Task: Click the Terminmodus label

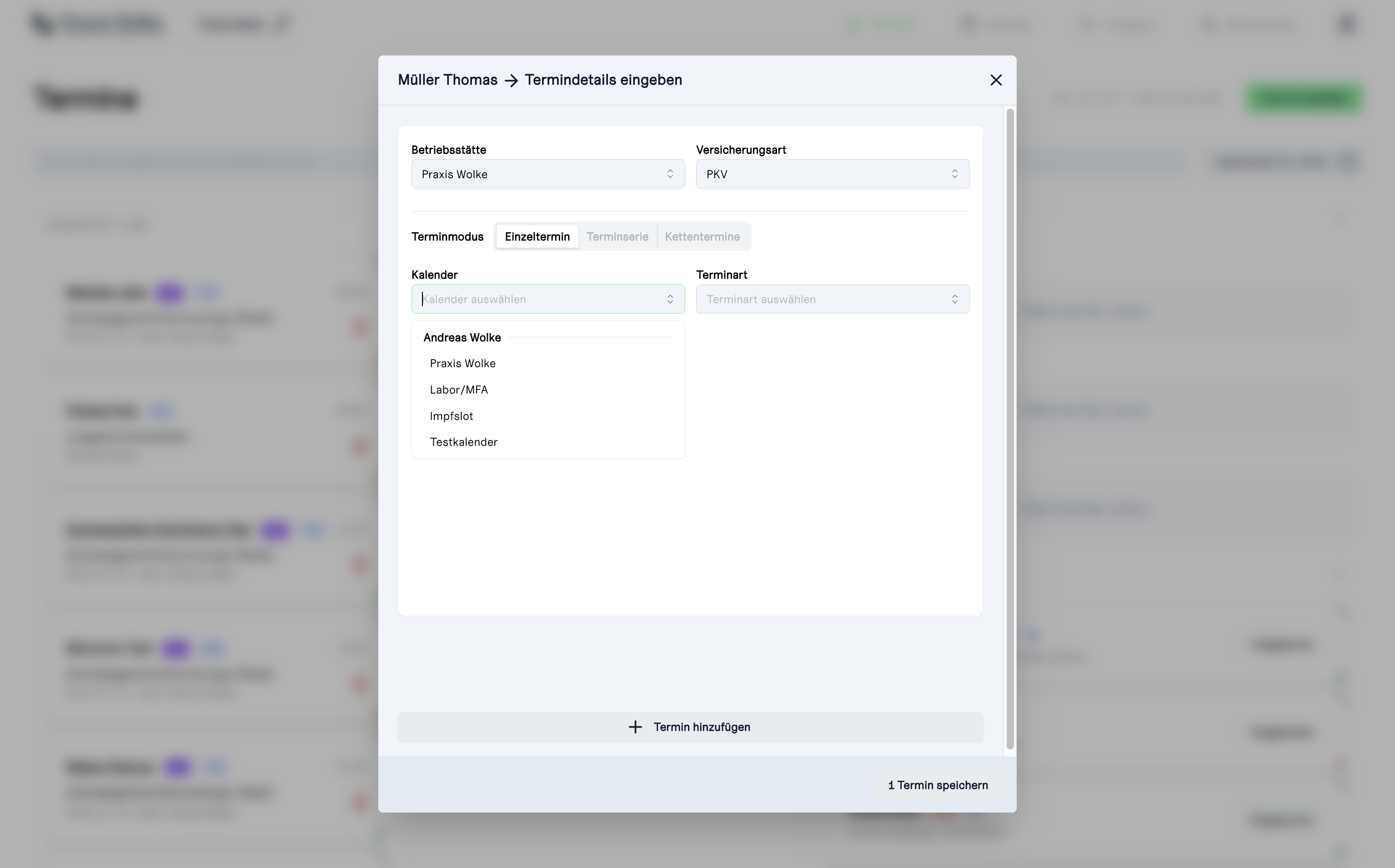Action: (447, 236)
